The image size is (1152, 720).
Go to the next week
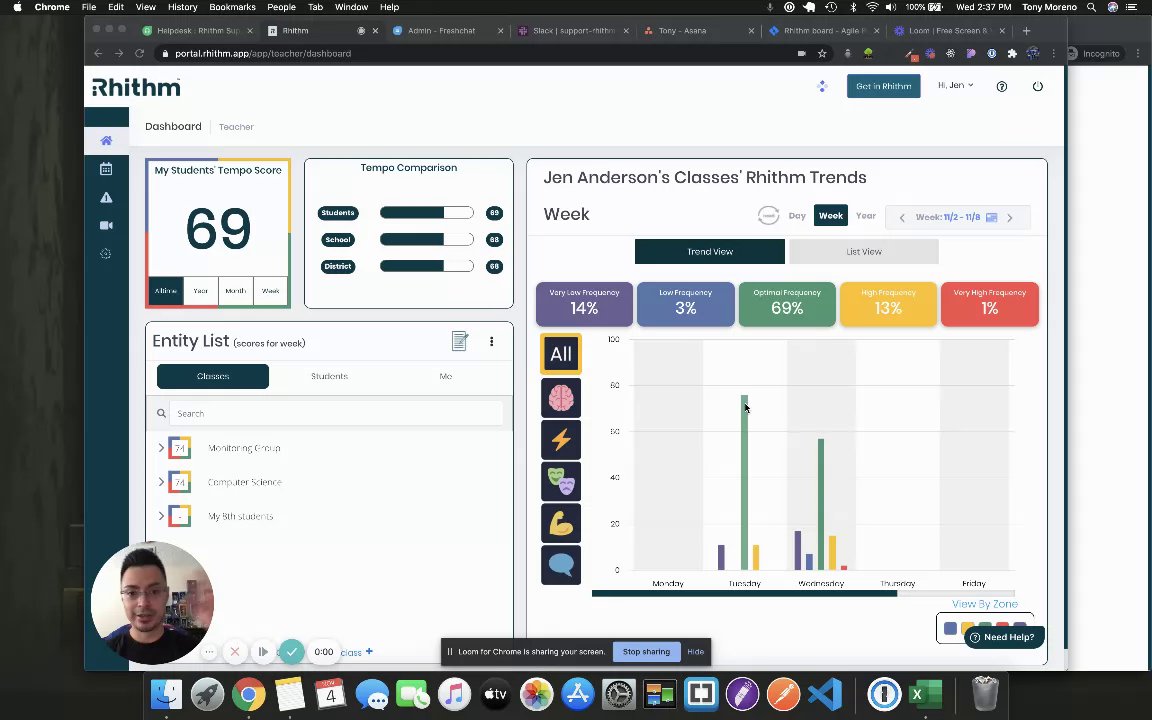coord(1009,217)
